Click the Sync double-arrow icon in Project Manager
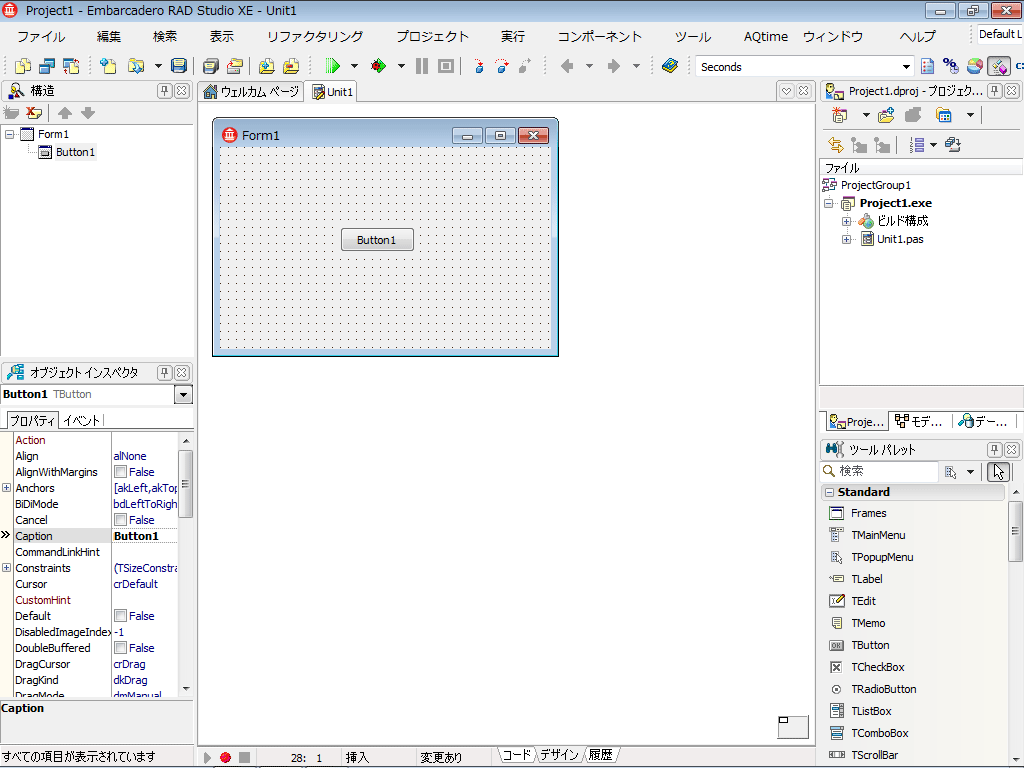1024x768 pixels. (835, 145)
